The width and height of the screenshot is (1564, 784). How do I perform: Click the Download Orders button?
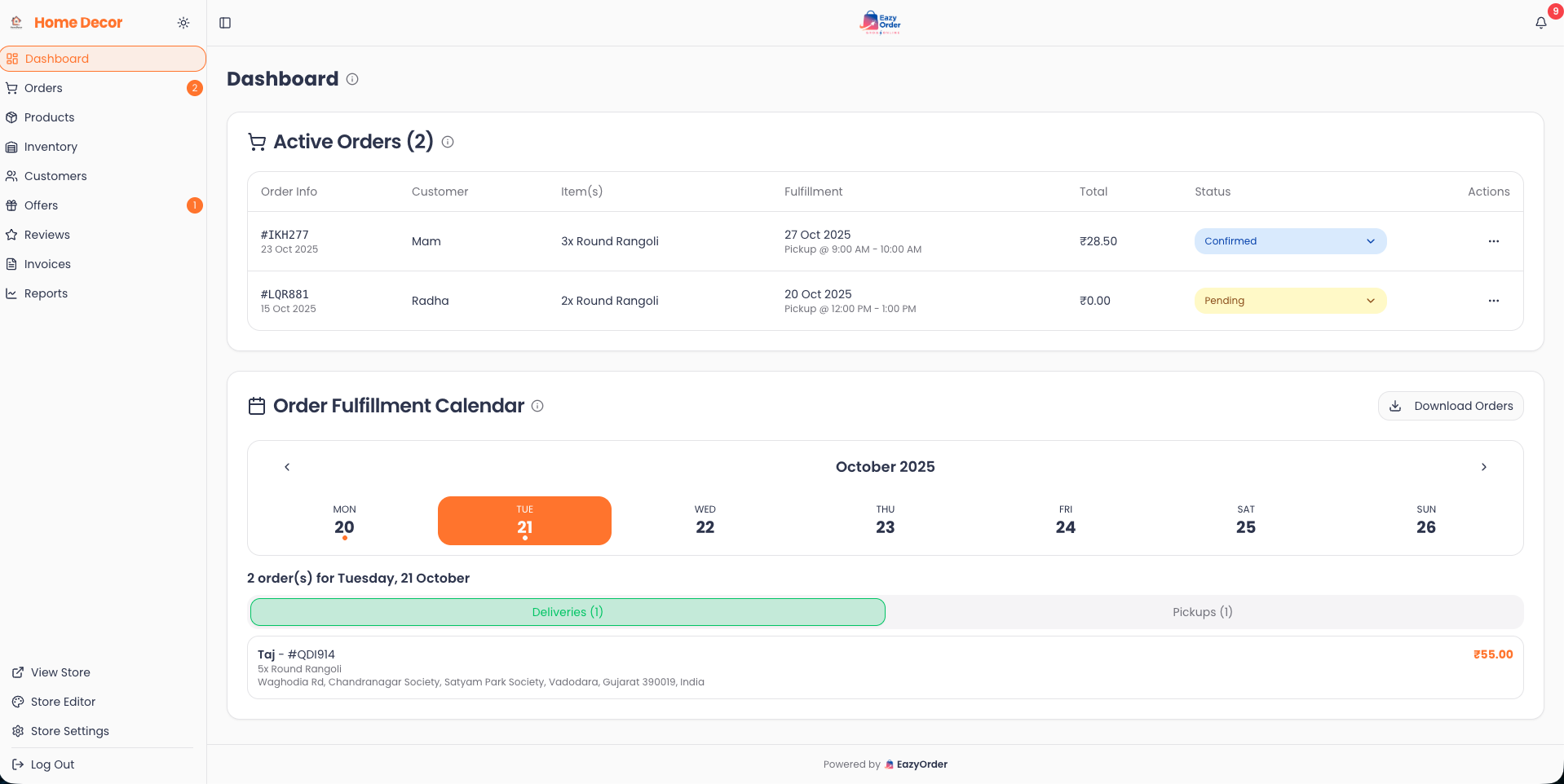click(x=1451, y=406)
